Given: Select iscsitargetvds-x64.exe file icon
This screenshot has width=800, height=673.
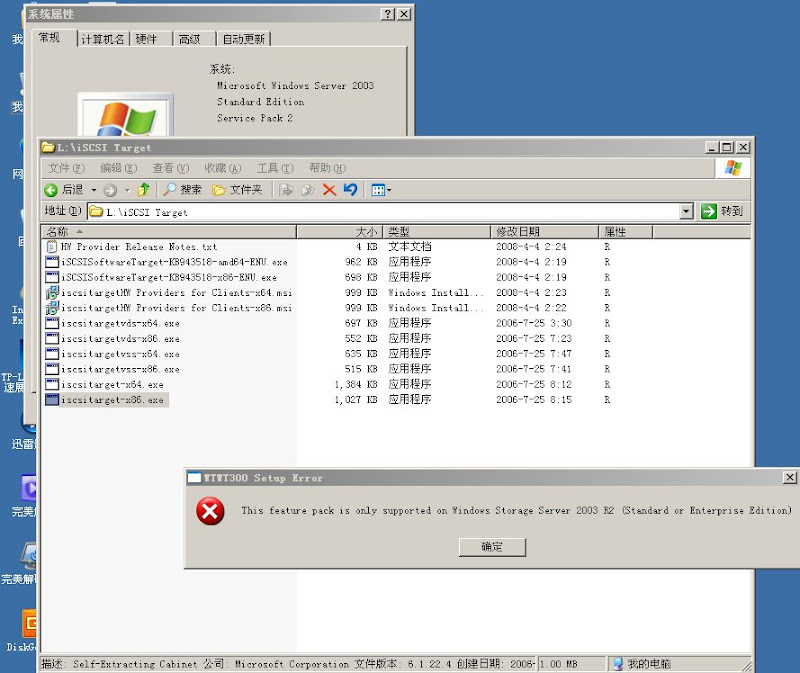Looking at the screenshot, I should tap(52, 323).
